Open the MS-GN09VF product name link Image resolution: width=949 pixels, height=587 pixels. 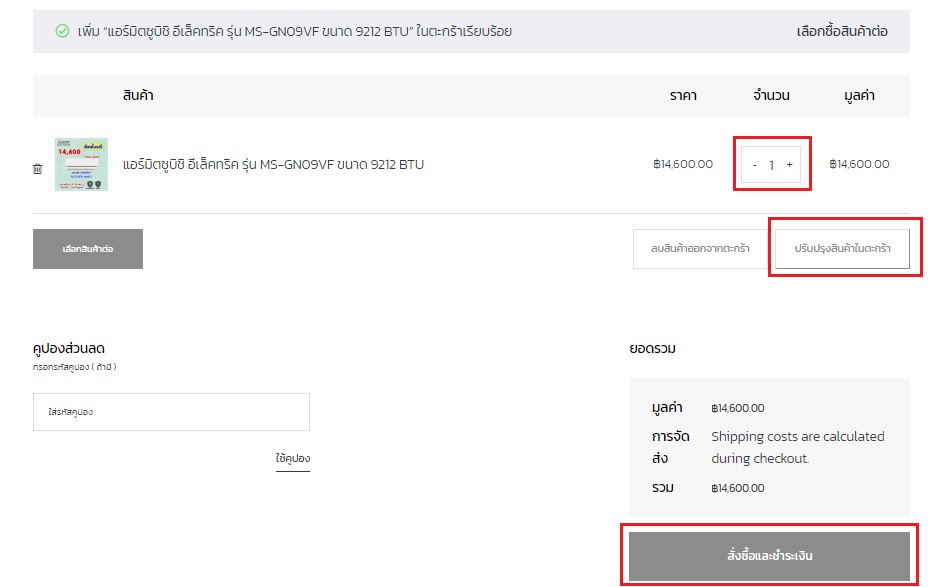[x=273, y=164]
